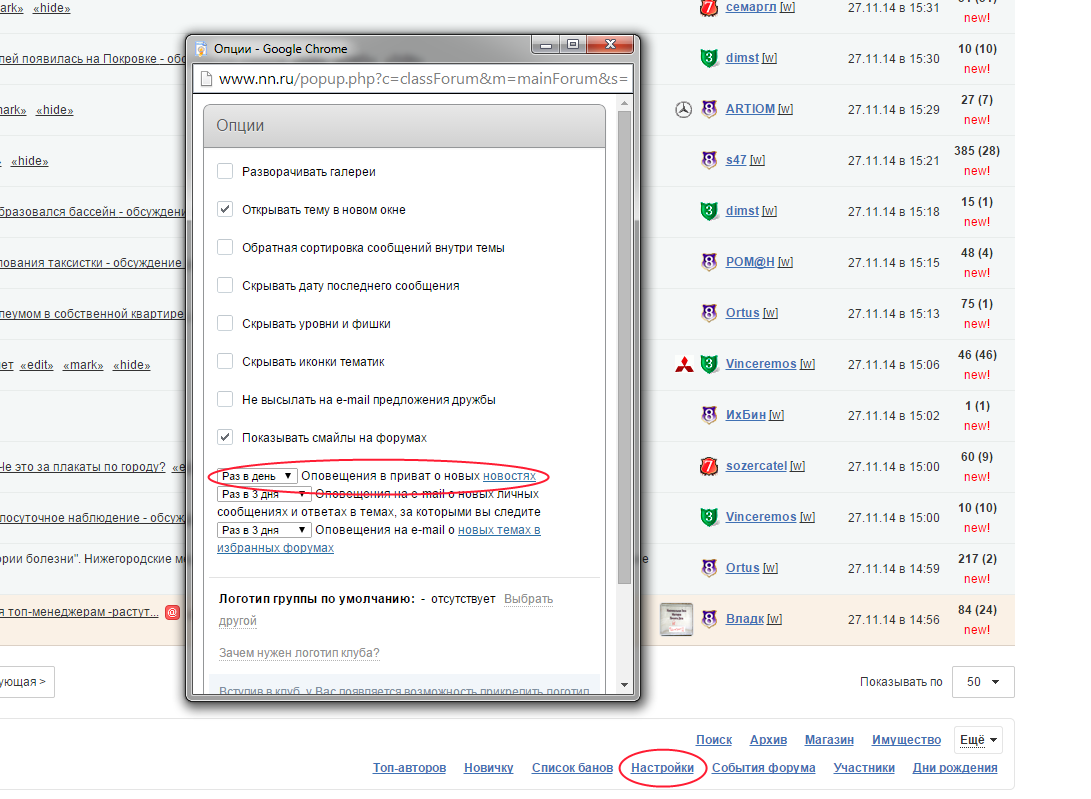1091x799 pixels.
Task: Open Настройки link in footer
Action: 662,768
